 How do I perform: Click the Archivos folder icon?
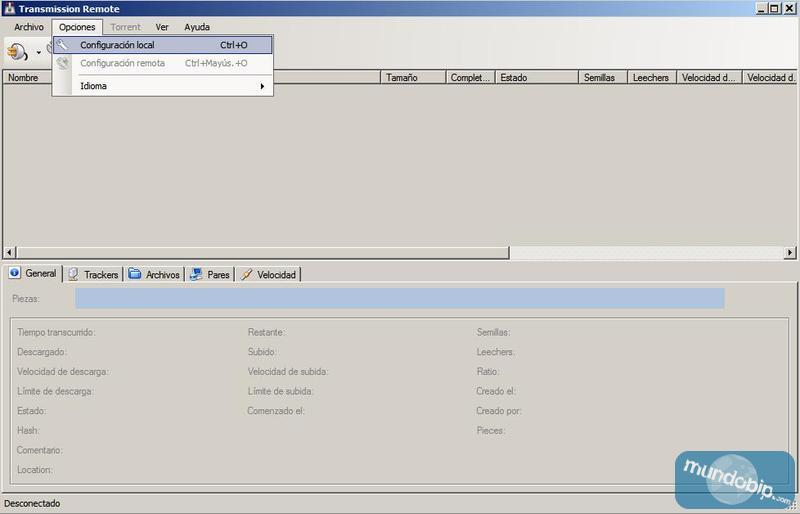pos(135,274)
